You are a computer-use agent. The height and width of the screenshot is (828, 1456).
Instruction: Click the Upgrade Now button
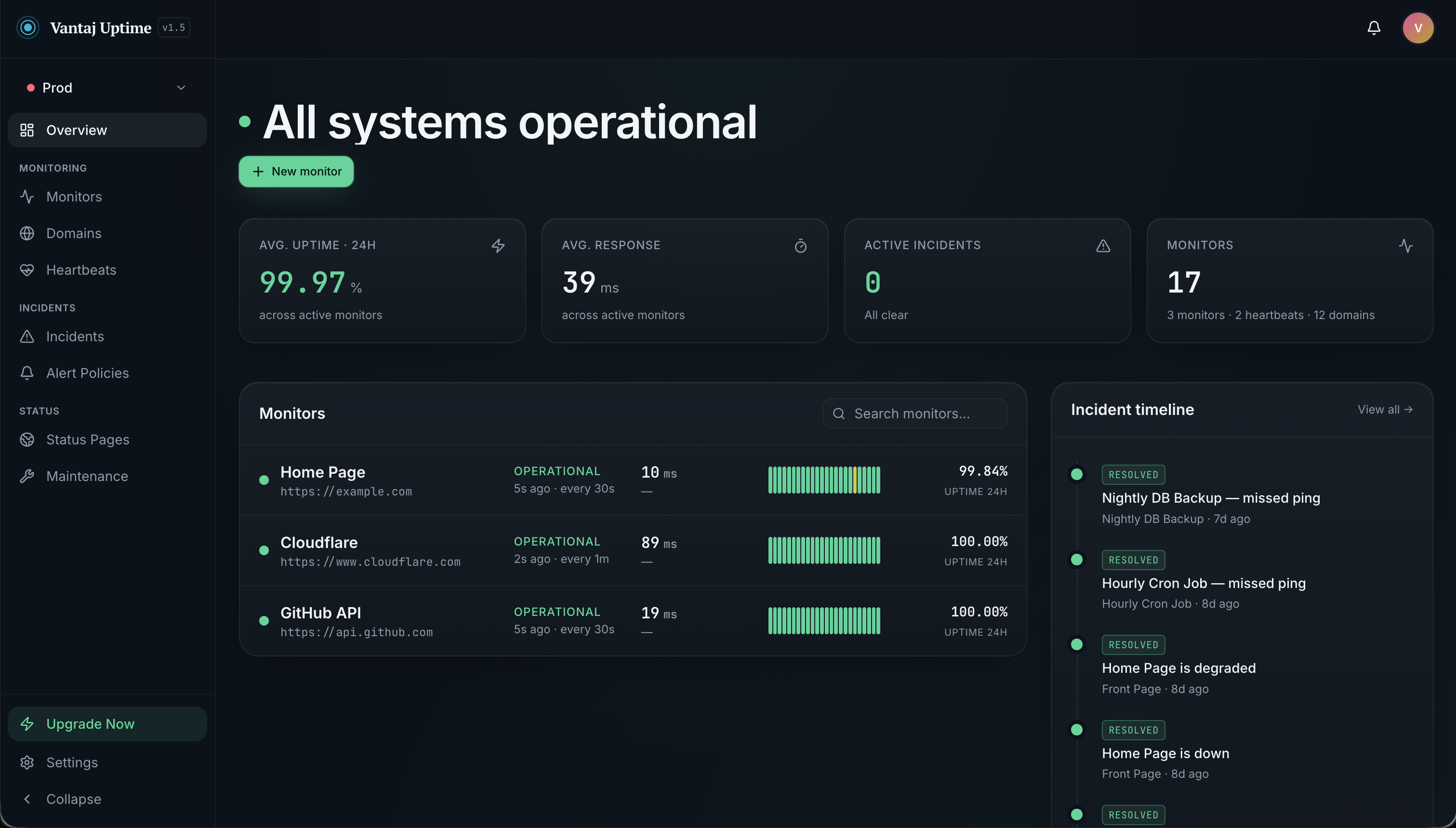(107, 724)
